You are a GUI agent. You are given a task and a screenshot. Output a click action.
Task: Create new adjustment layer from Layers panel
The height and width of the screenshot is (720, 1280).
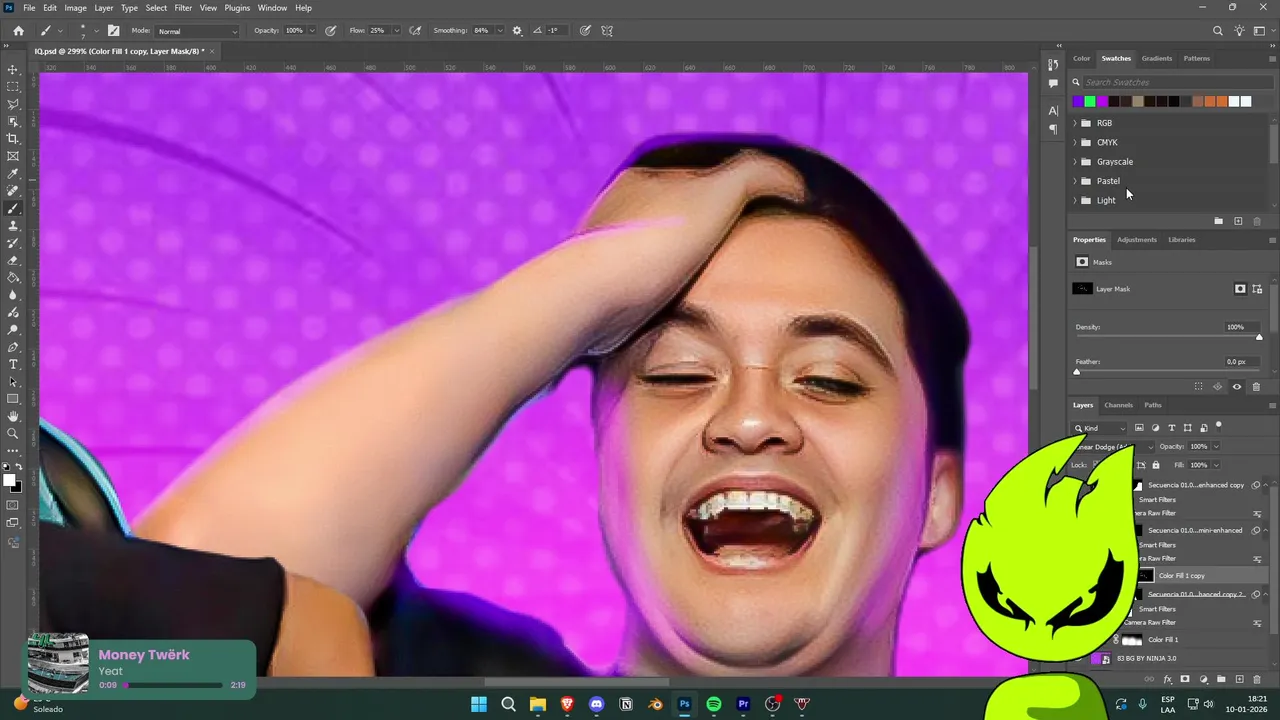click(1203, 679)
